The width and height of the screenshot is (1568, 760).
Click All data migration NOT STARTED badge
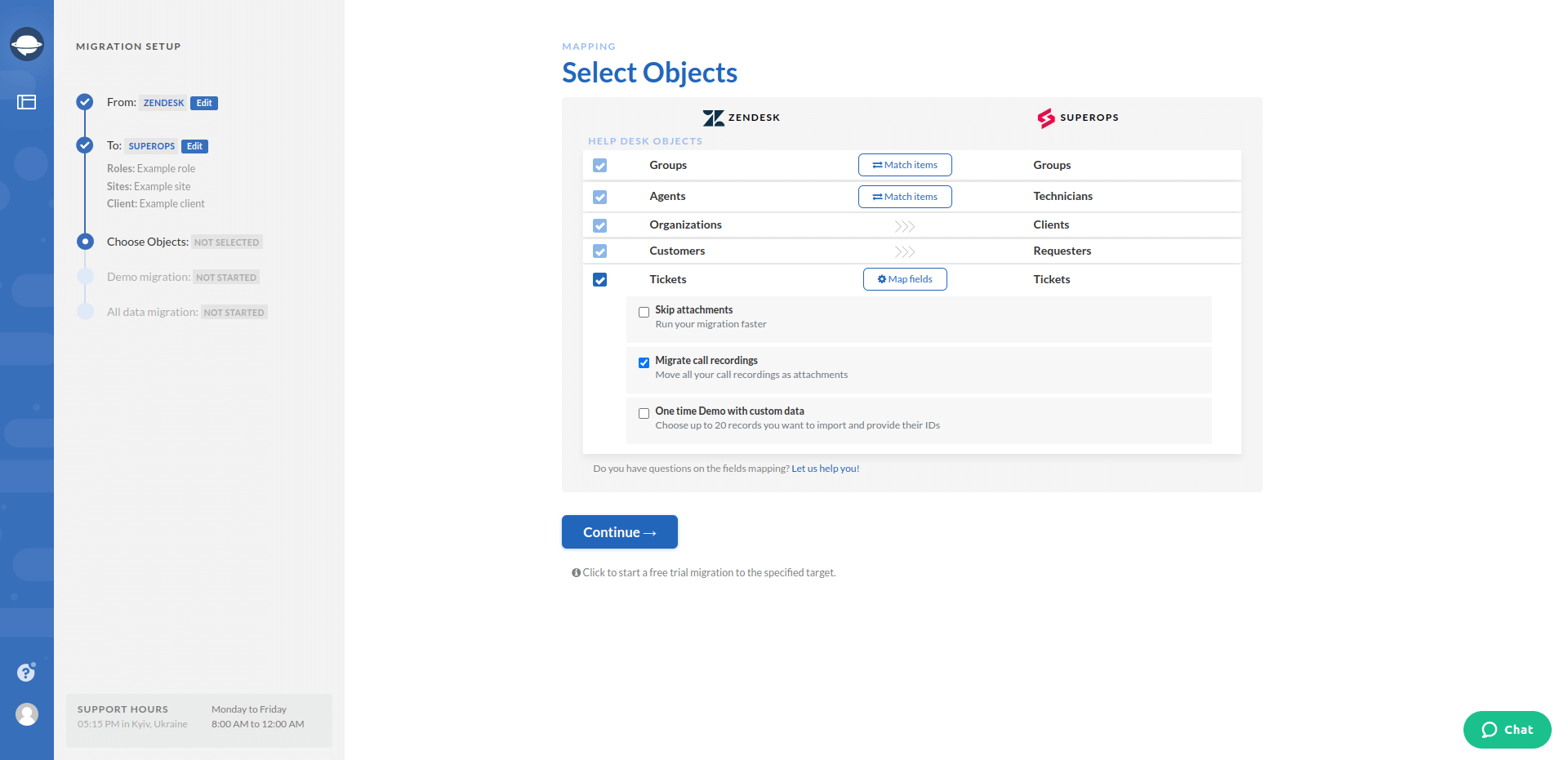pyautogui.click(x=234, y=313)
